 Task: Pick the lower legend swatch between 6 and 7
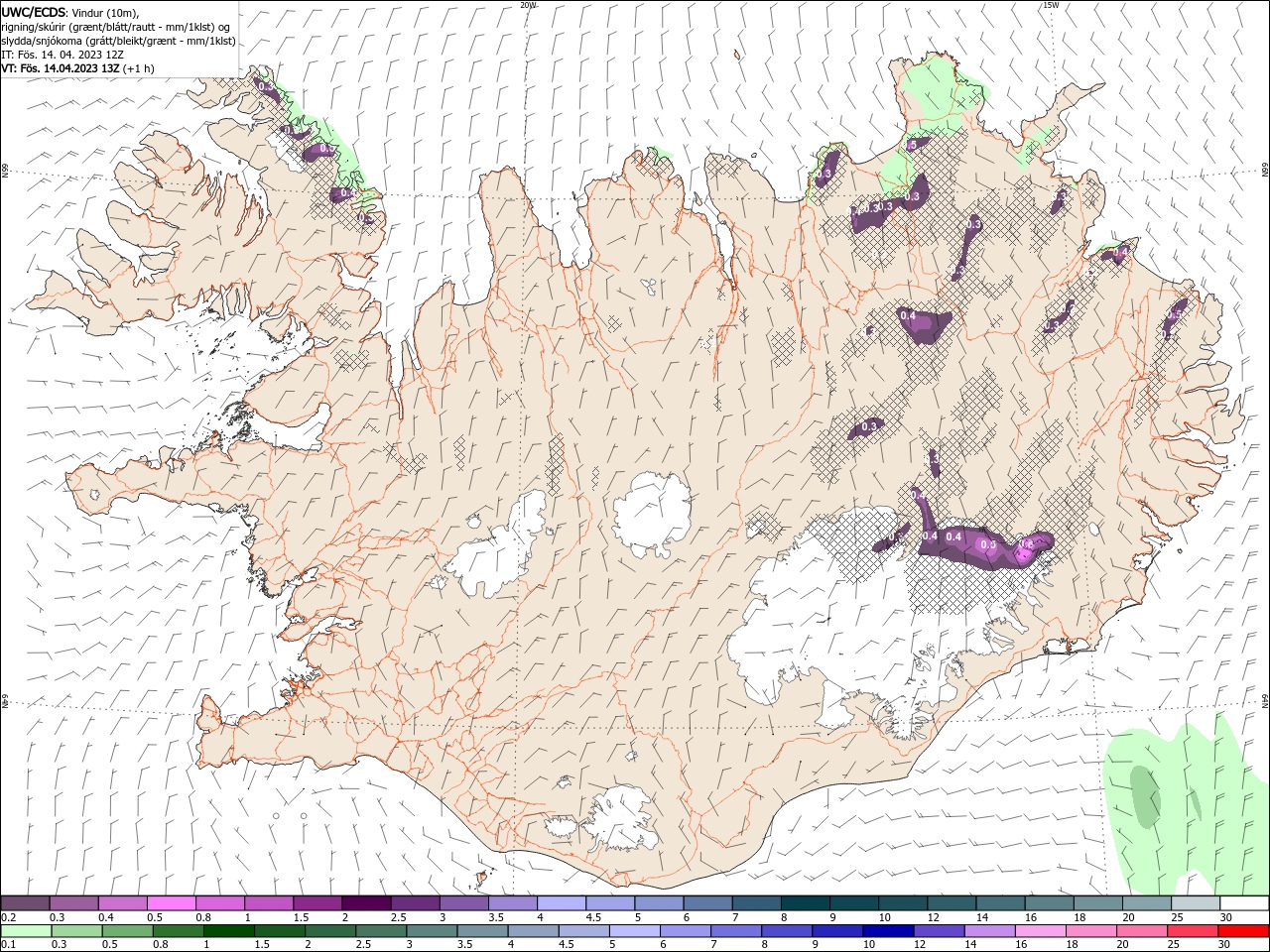click(x=684, y=931)
